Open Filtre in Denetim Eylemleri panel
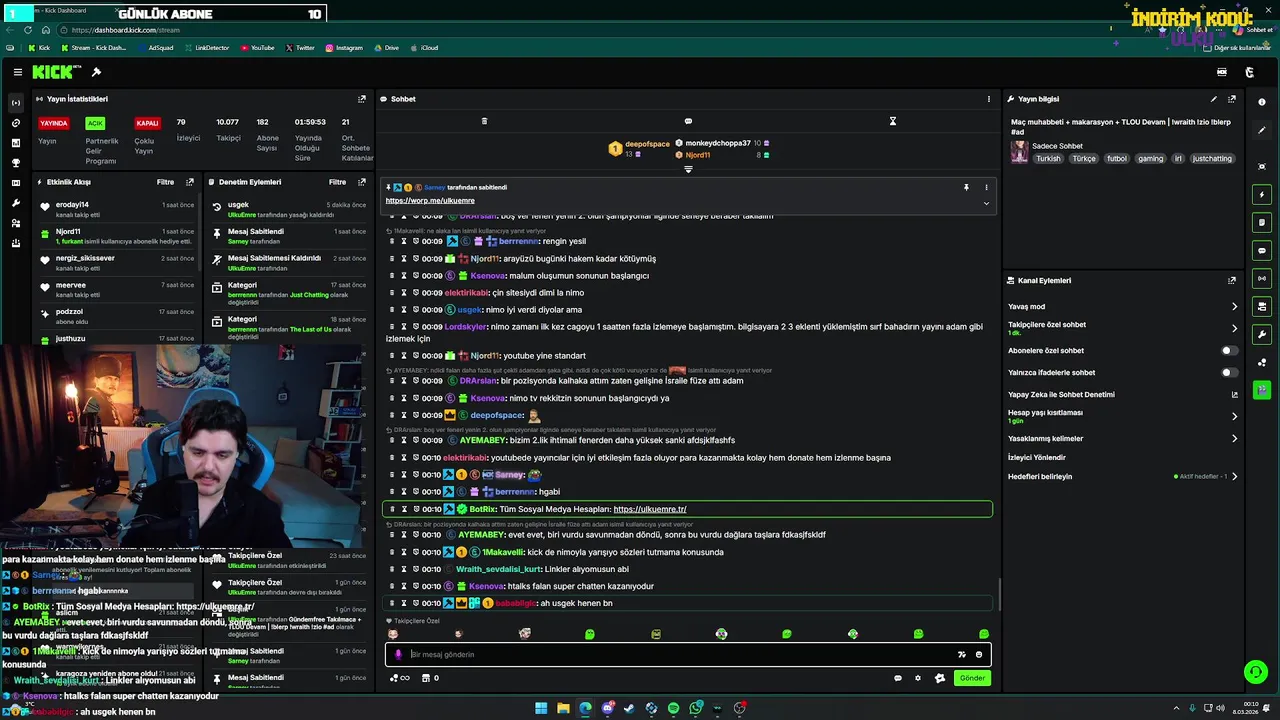Image resolution: width=1280 pixels, height=720 pixels. pos(338,182)
